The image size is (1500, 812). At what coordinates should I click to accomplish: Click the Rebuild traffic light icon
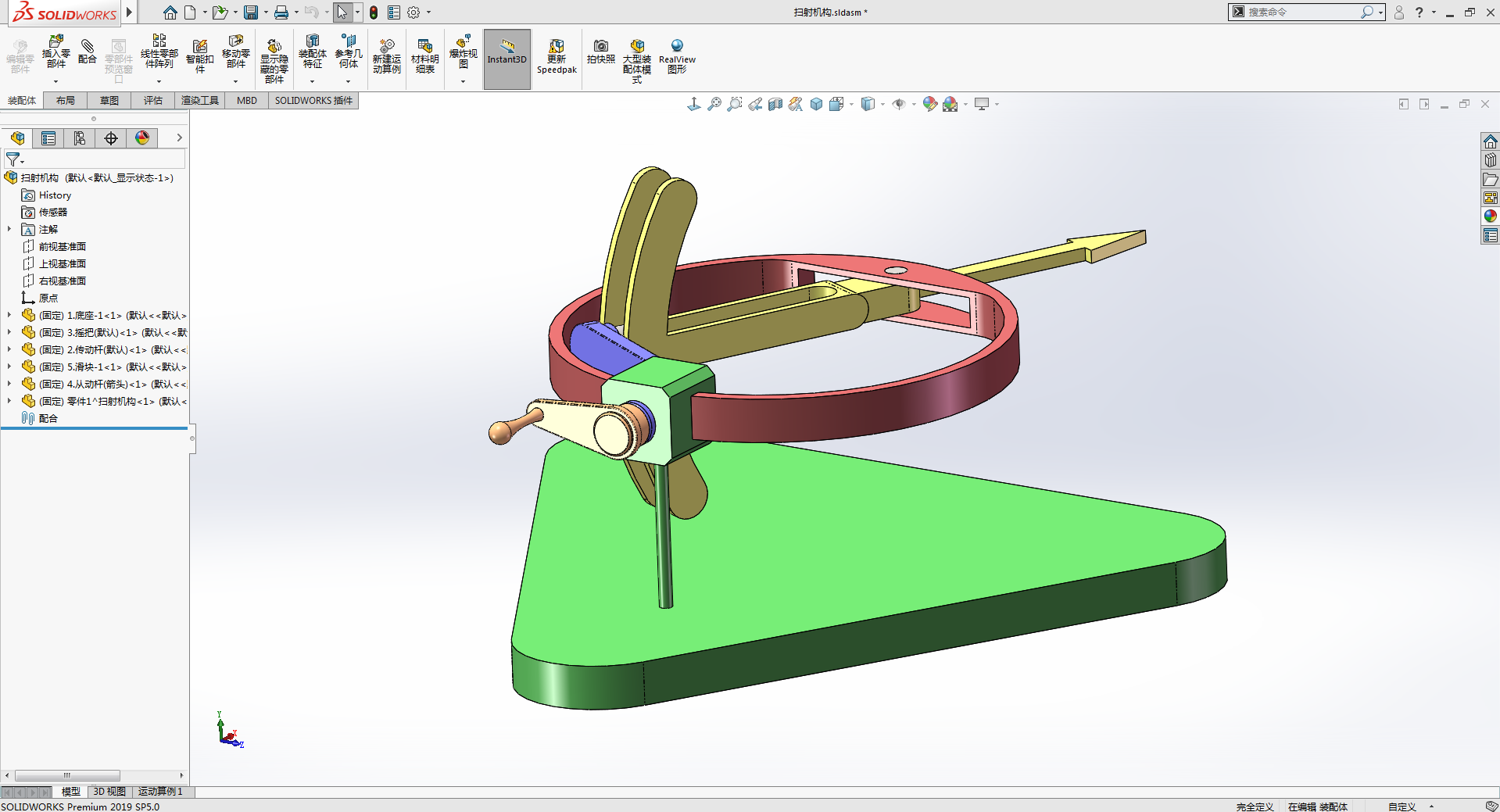coord(374,13)
